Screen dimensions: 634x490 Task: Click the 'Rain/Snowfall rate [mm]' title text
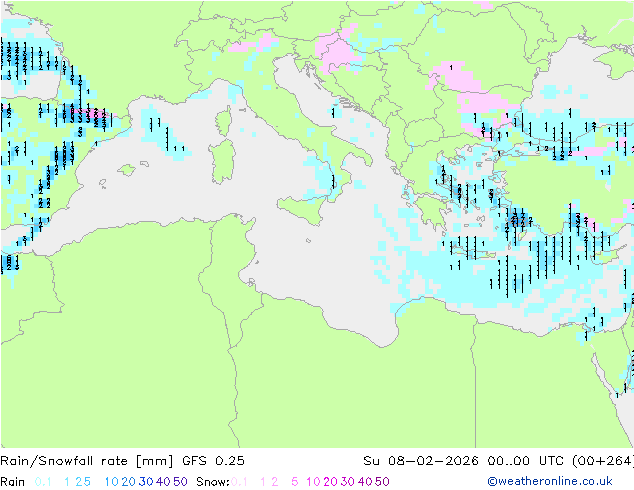click(87, 461)
